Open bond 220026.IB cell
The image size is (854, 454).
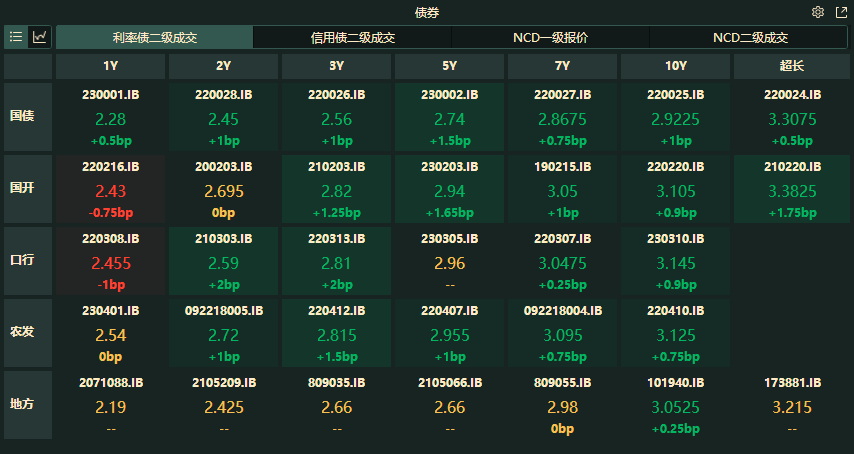(x=337, y=116)
